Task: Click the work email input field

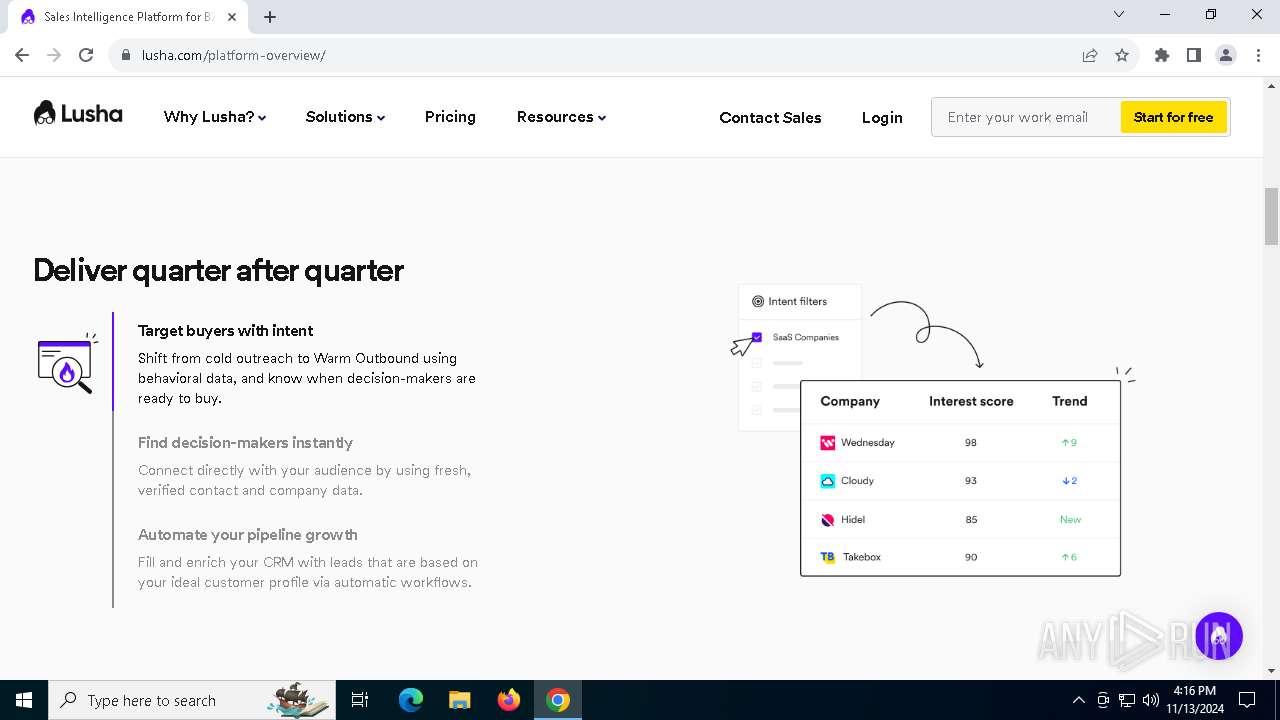Action: click(1025, 117)
